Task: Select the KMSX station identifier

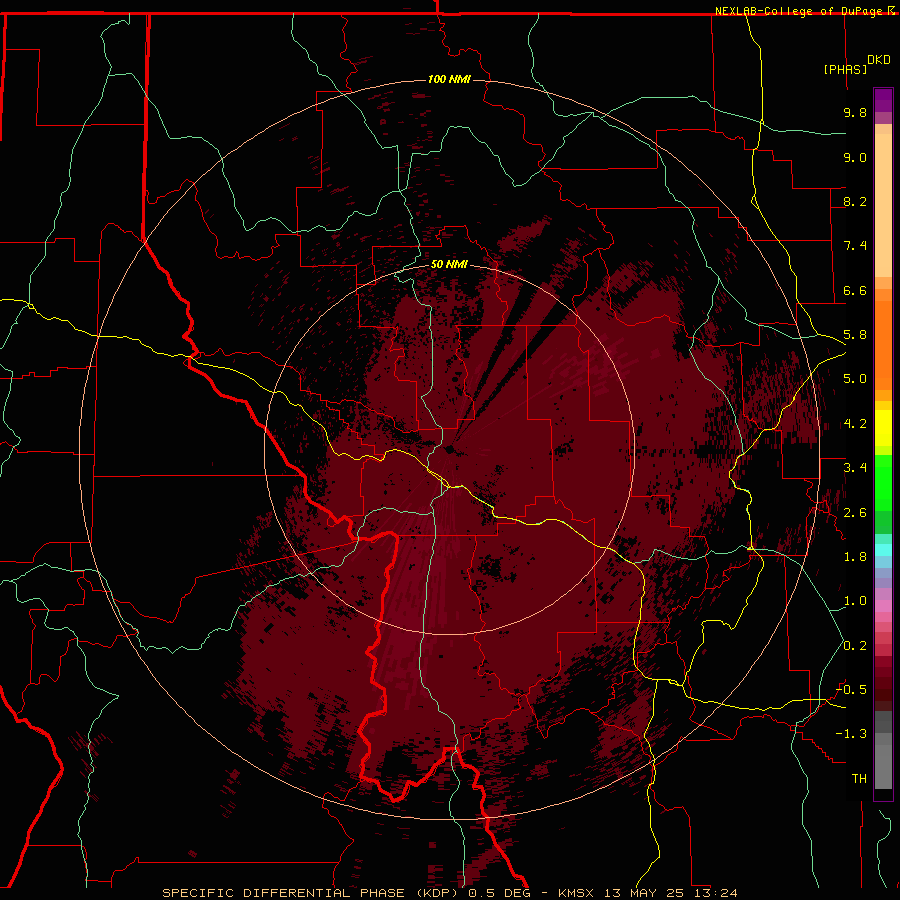Action: [x=576, y=893]
